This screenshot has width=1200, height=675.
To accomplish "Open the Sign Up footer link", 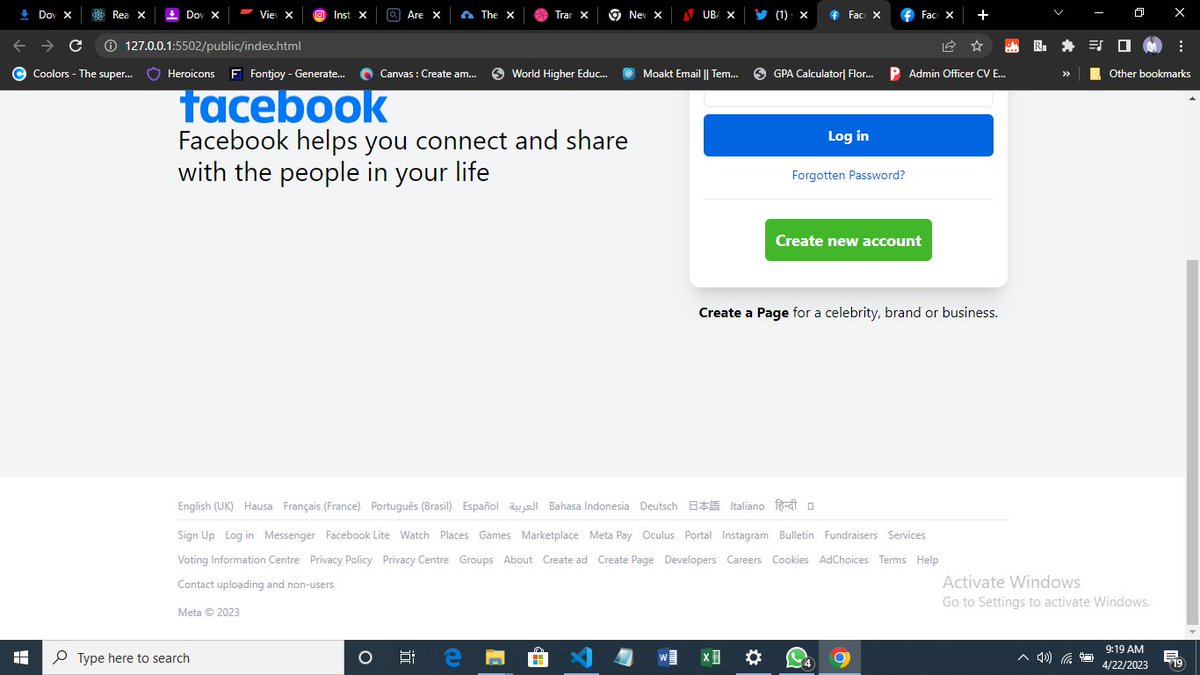I will point(196,535).
